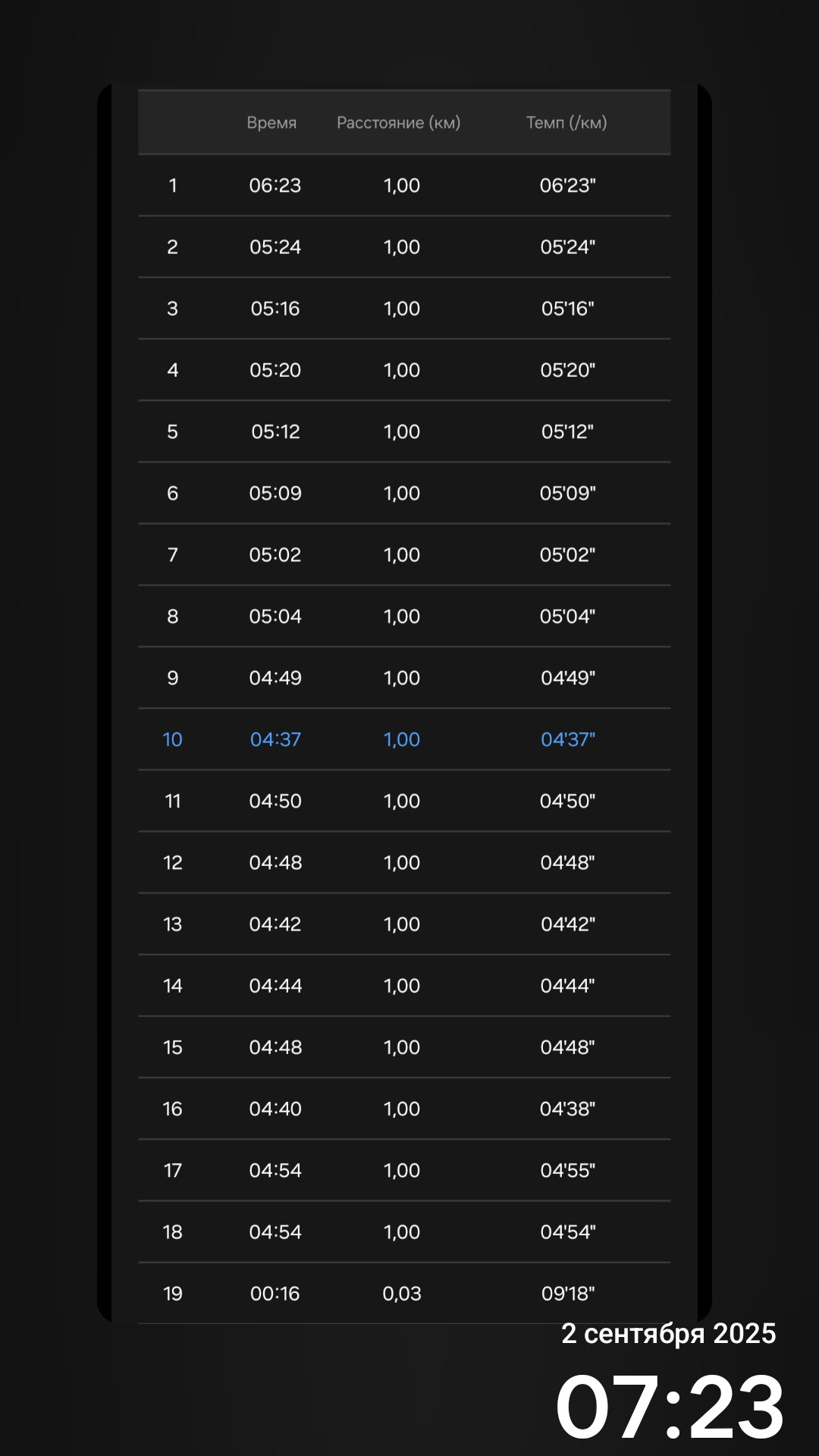Select lap 6 pace 05'09"
Image resolution: width=819 pixels, height=1456 pixels.
pyautogui.click(x=568, y=494)
